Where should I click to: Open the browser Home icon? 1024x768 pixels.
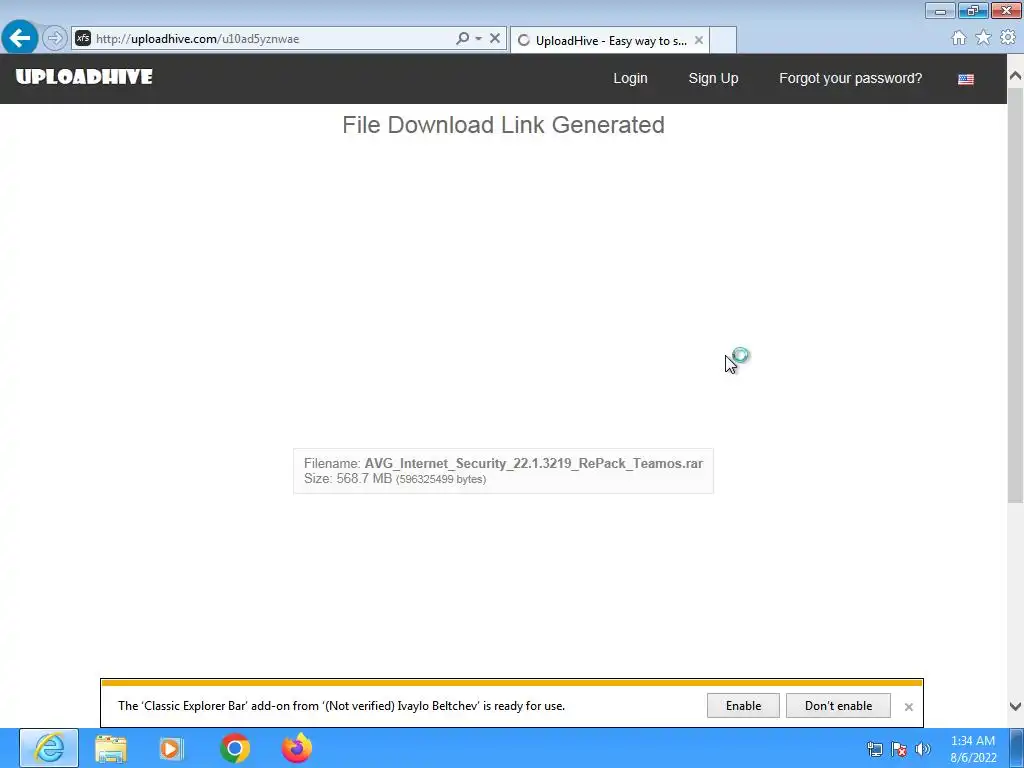[959, 38]
